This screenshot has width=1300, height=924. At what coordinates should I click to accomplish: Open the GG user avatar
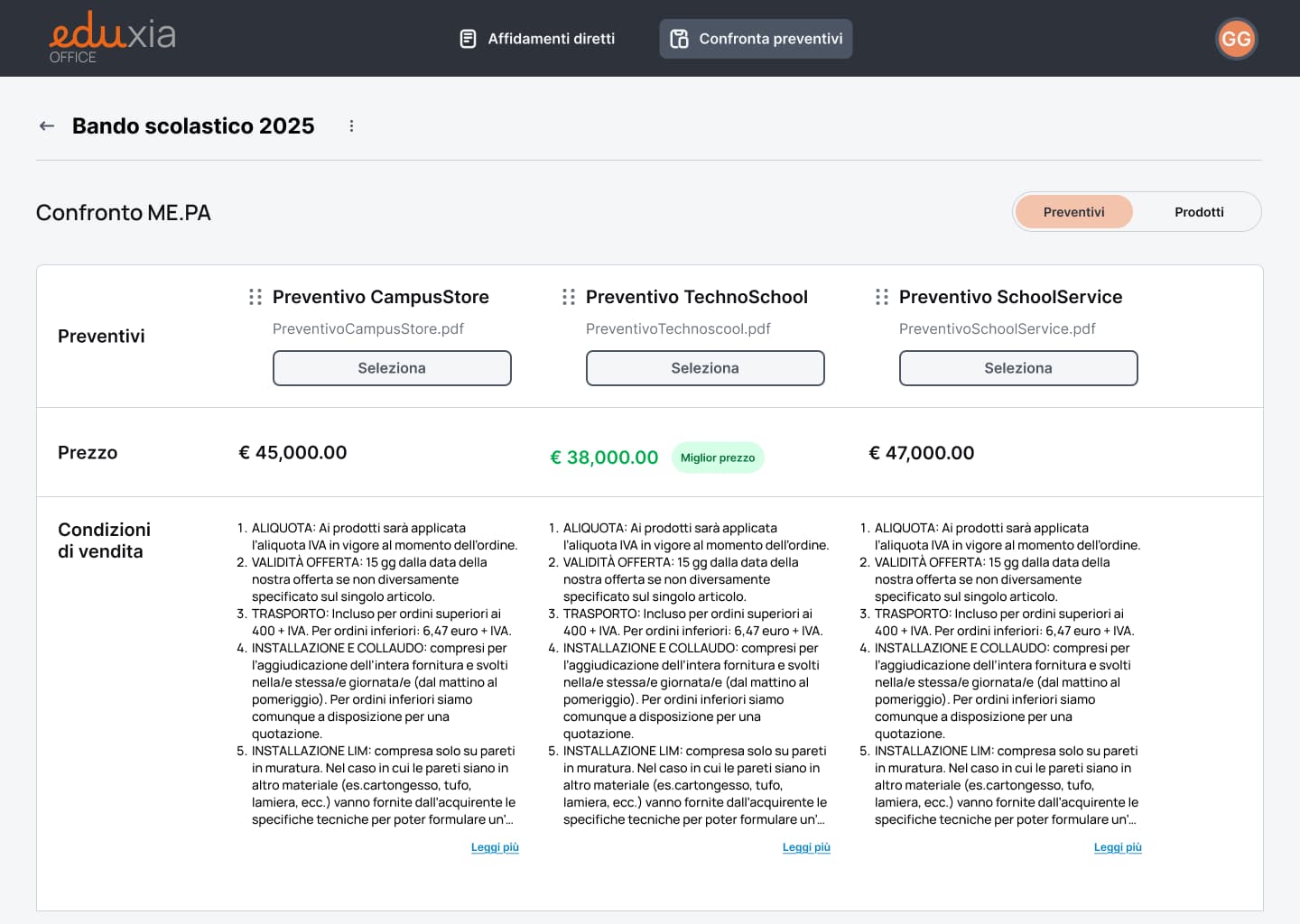[x=1235, y=39]
